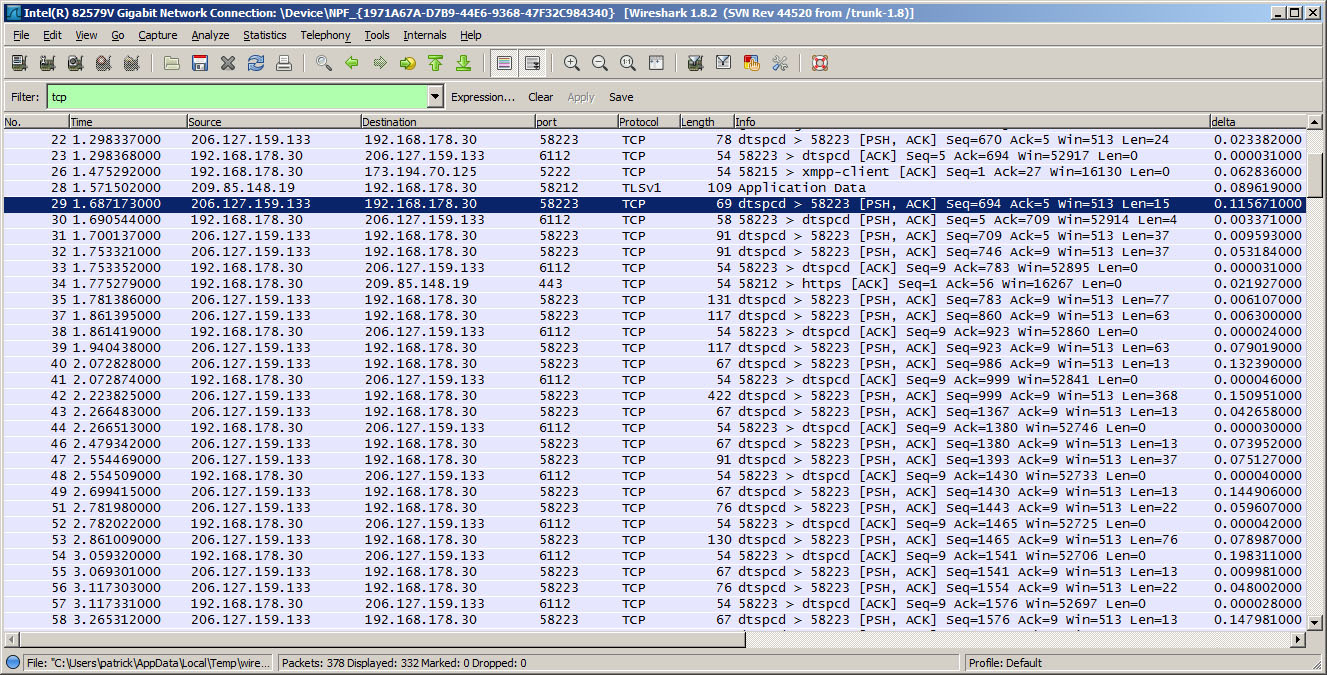Toggle packet list colorization
The height and width of the screenshot is (675, 1327).
pos(504,63)
